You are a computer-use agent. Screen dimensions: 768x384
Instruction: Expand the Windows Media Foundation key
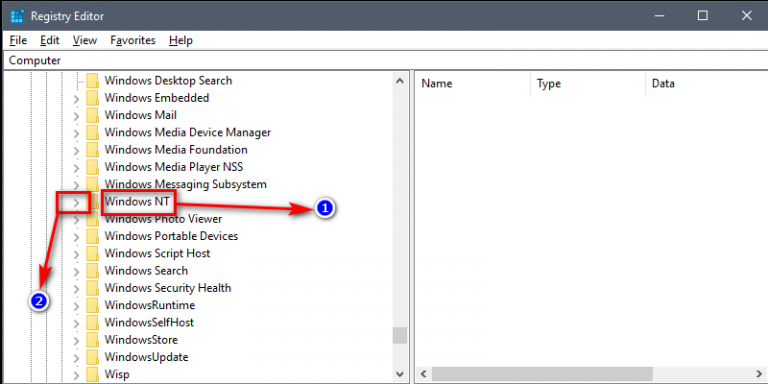pyautogui.click(x=76, y=150)
